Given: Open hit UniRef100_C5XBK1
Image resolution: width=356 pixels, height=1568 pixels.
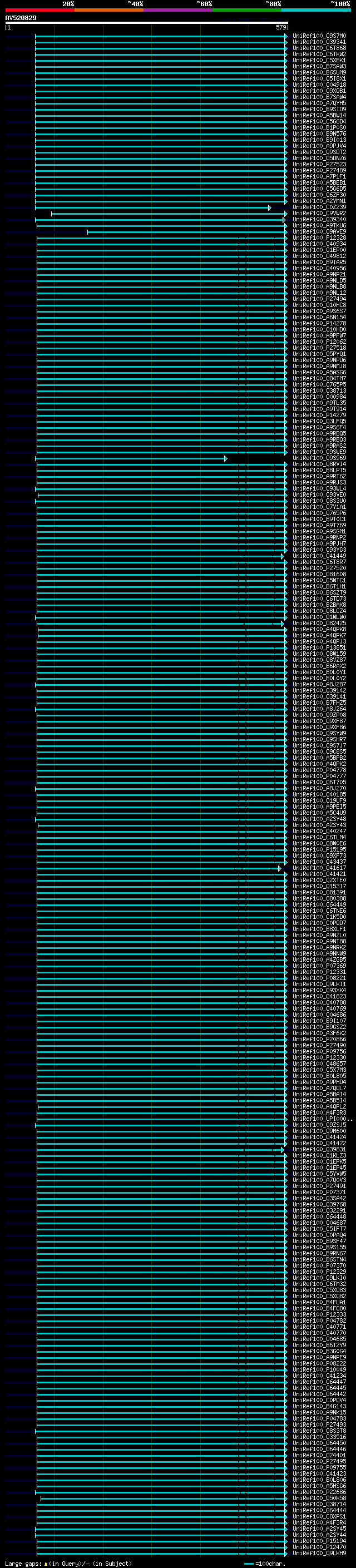Looking at the screenshot, I should [319, 60].
